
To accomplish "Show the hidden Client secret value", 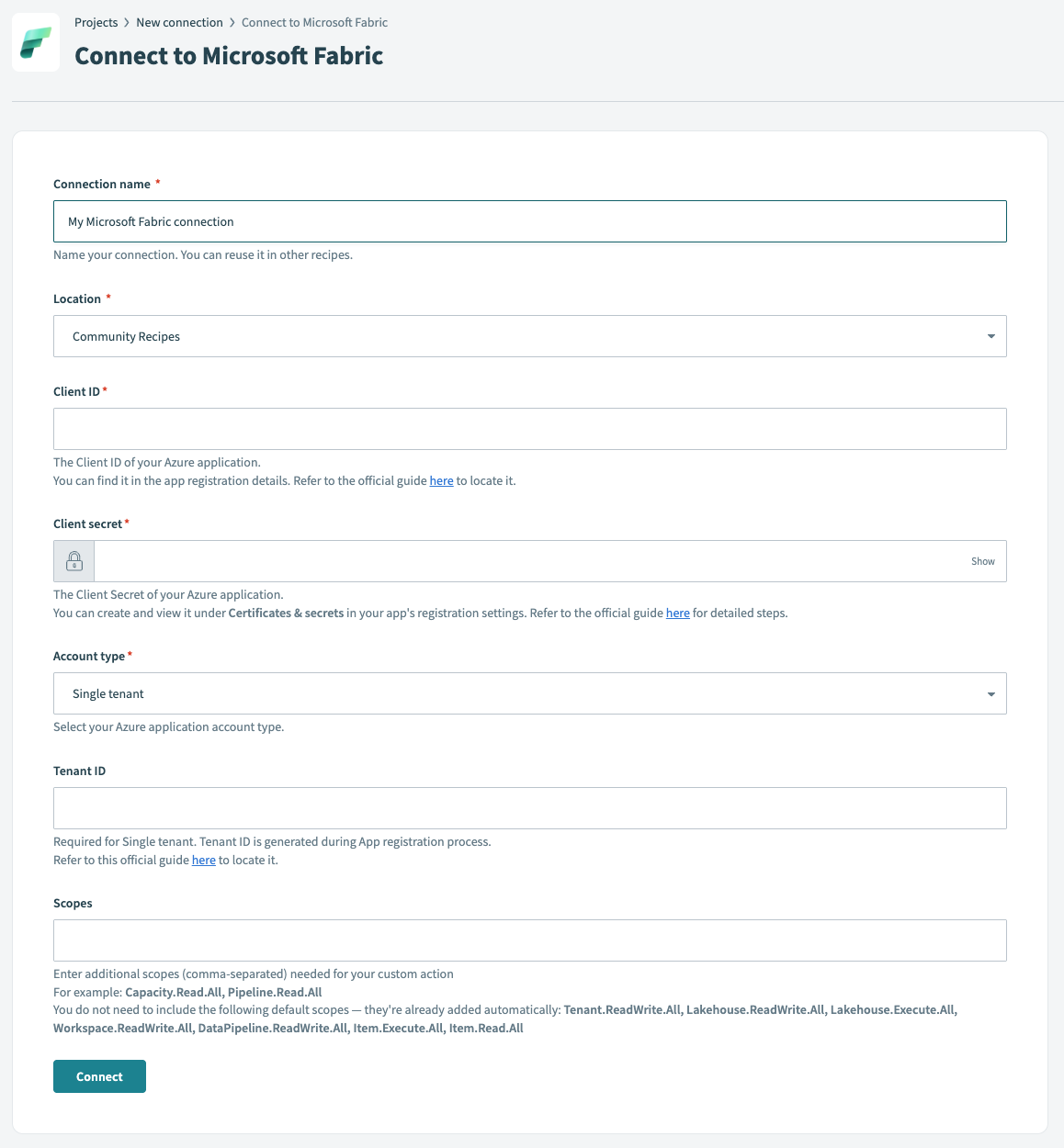I will pyautogui.click(x=982, y=560).
